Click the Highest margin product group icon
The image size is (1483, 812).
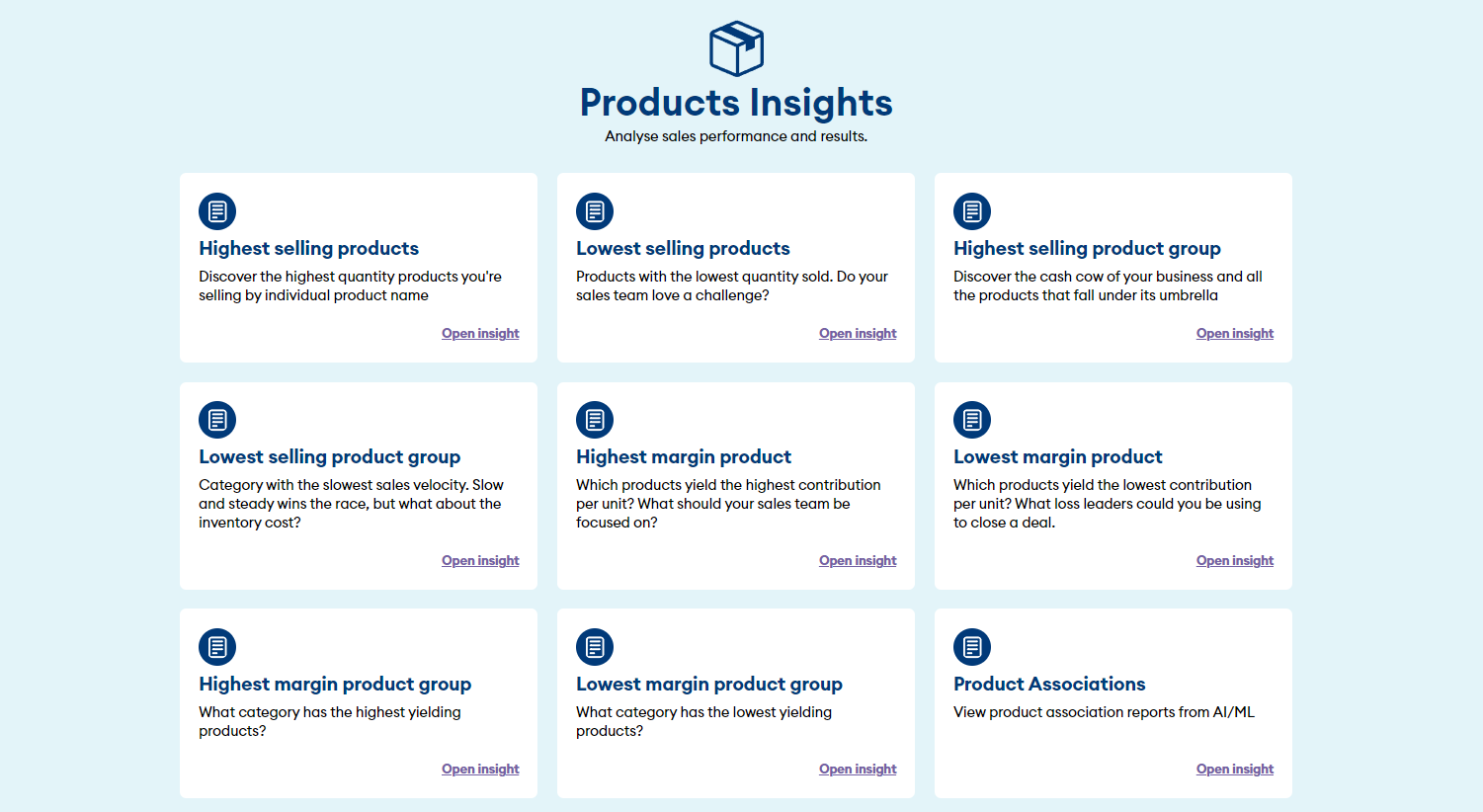pyautogui.click(x=217, y=647)
